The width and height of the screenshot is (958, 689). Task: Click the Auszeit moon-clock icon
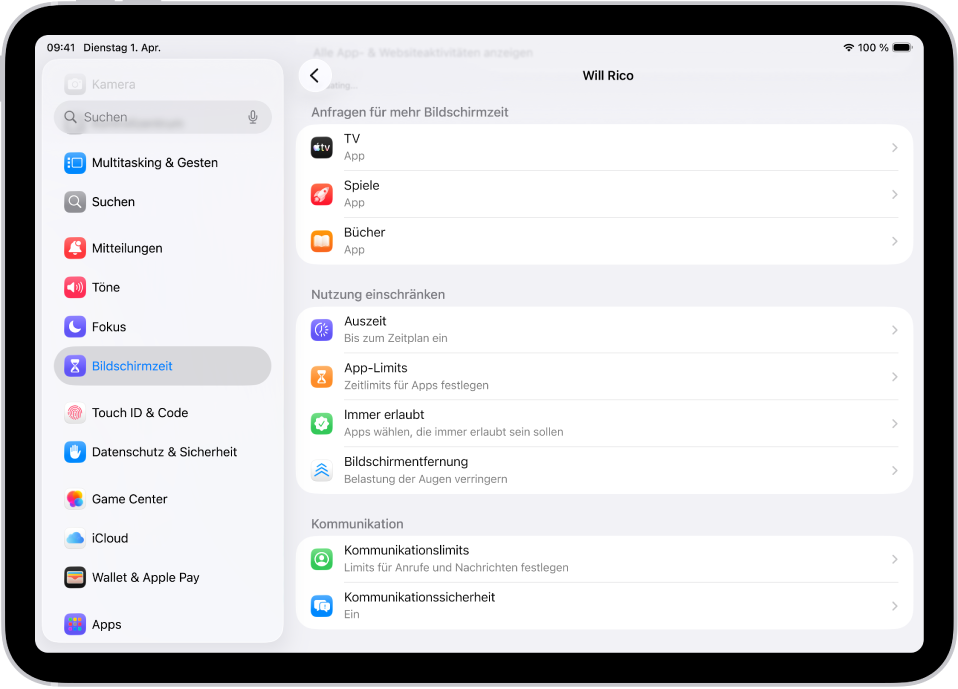321,330
